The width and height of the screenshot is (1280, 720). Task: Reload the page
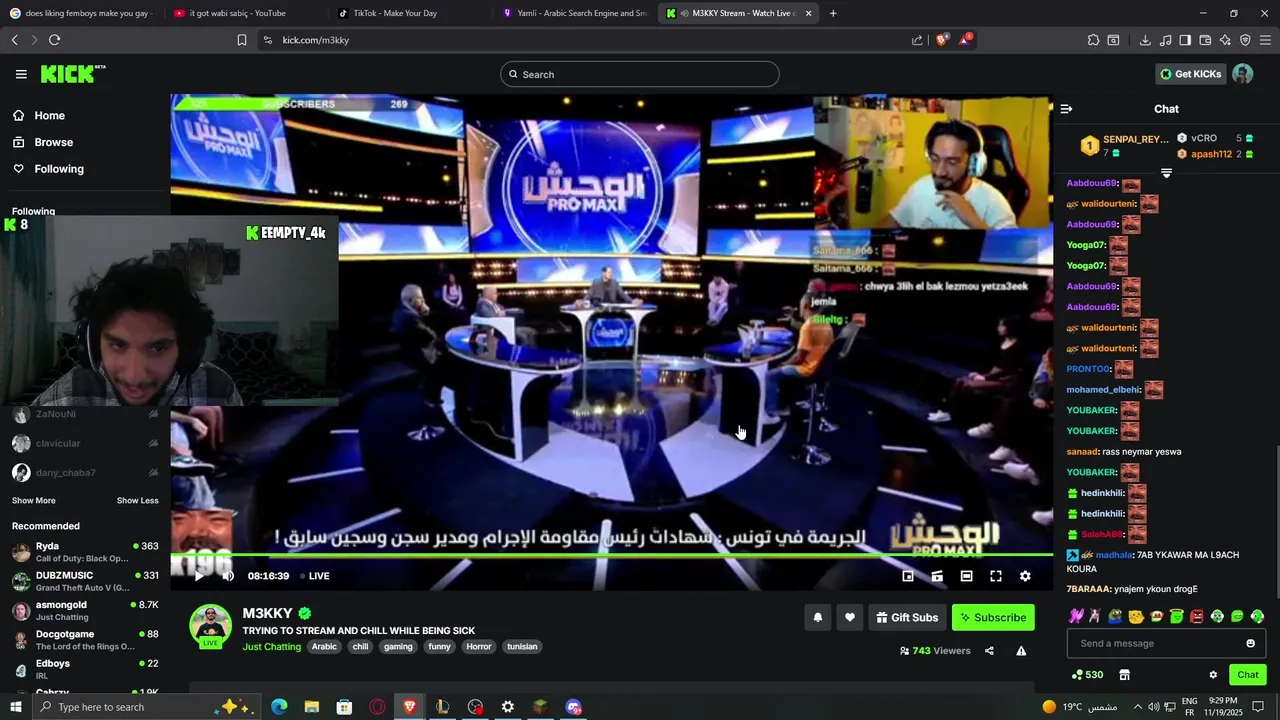(54, 40)
